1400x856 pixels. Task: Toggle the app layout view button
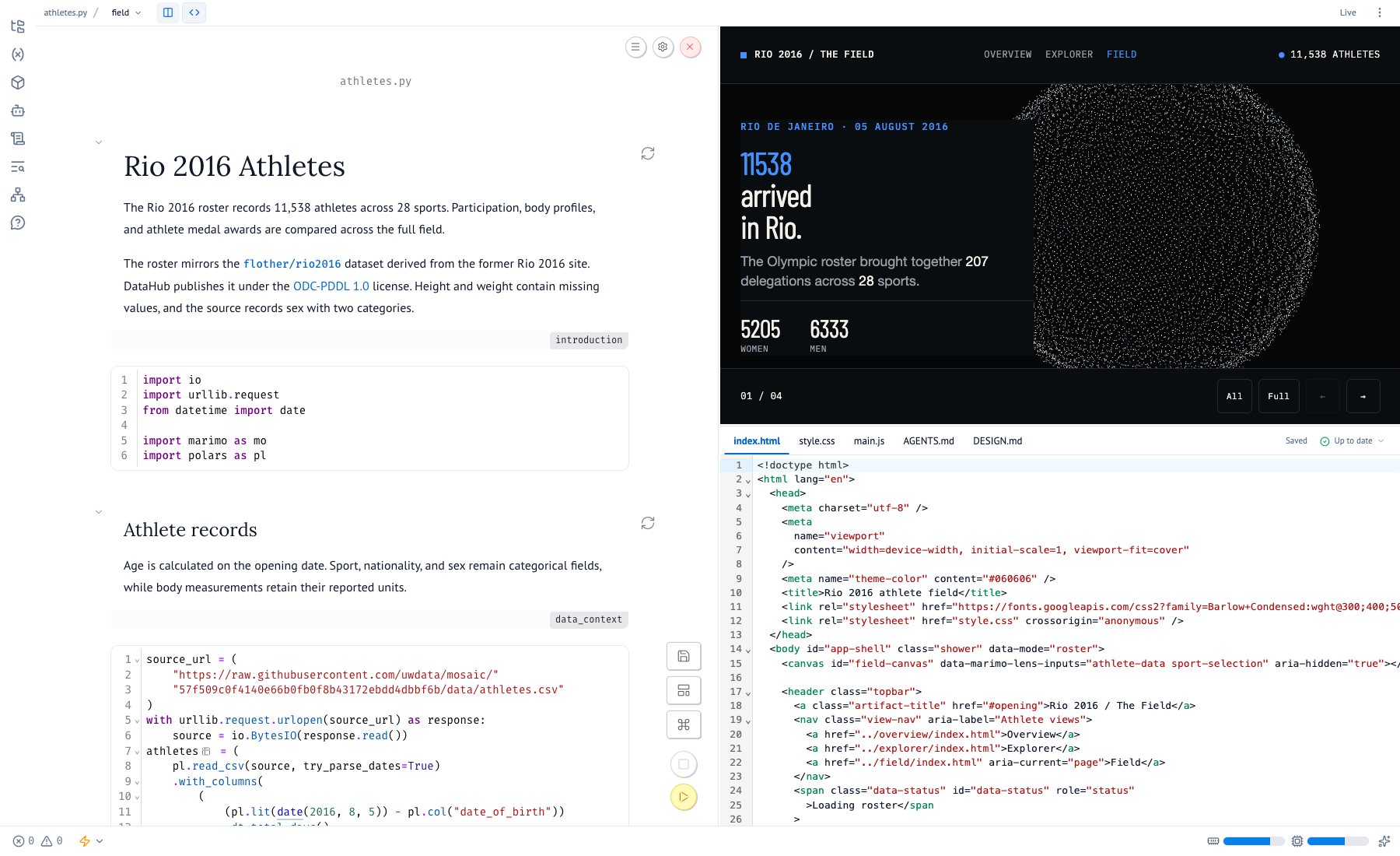click(684, 690)
